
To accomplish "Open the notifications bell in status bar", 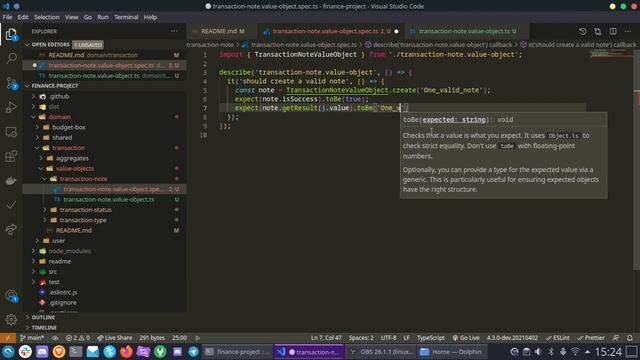I will pos(630,338).
